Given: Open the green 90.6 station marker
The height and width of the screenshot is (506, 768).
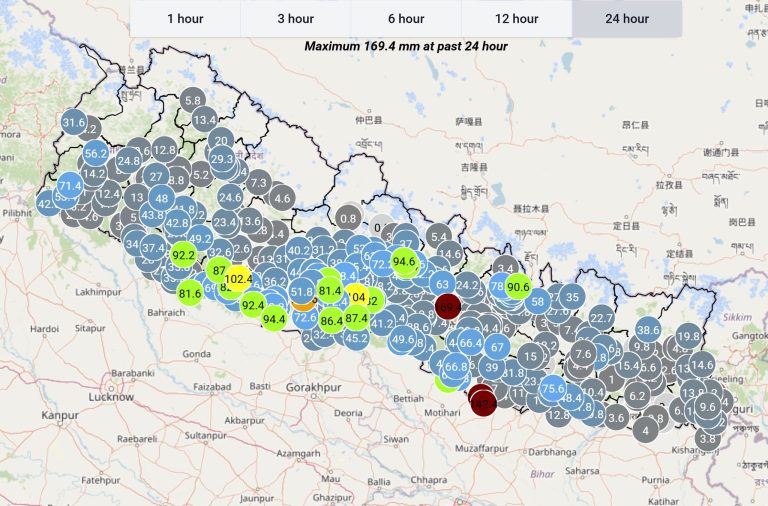Looking at the screenshot, I should tap(518, 287).
